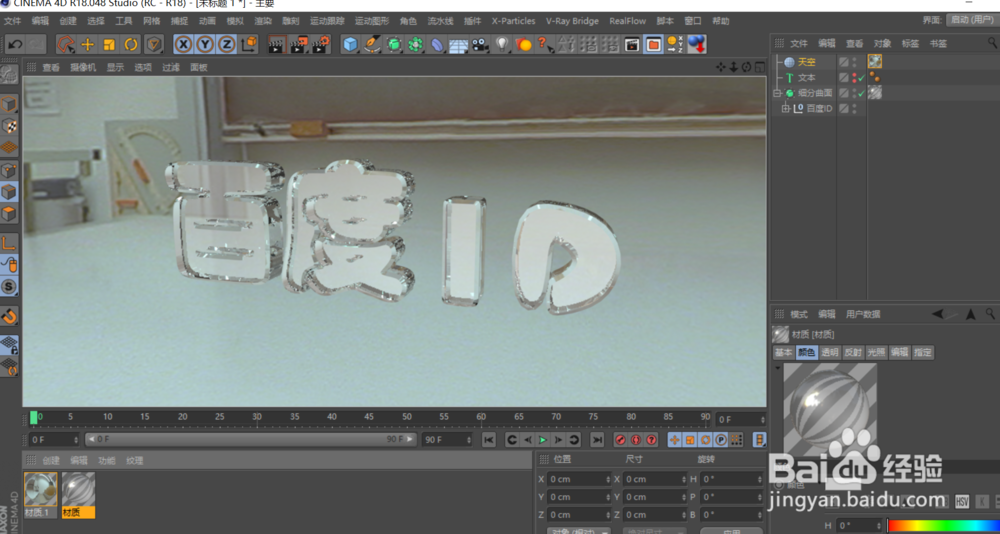This screenshot has width=1000, height=534.
Task: Click the green timeline playhead marker
Action: point(34,417)
